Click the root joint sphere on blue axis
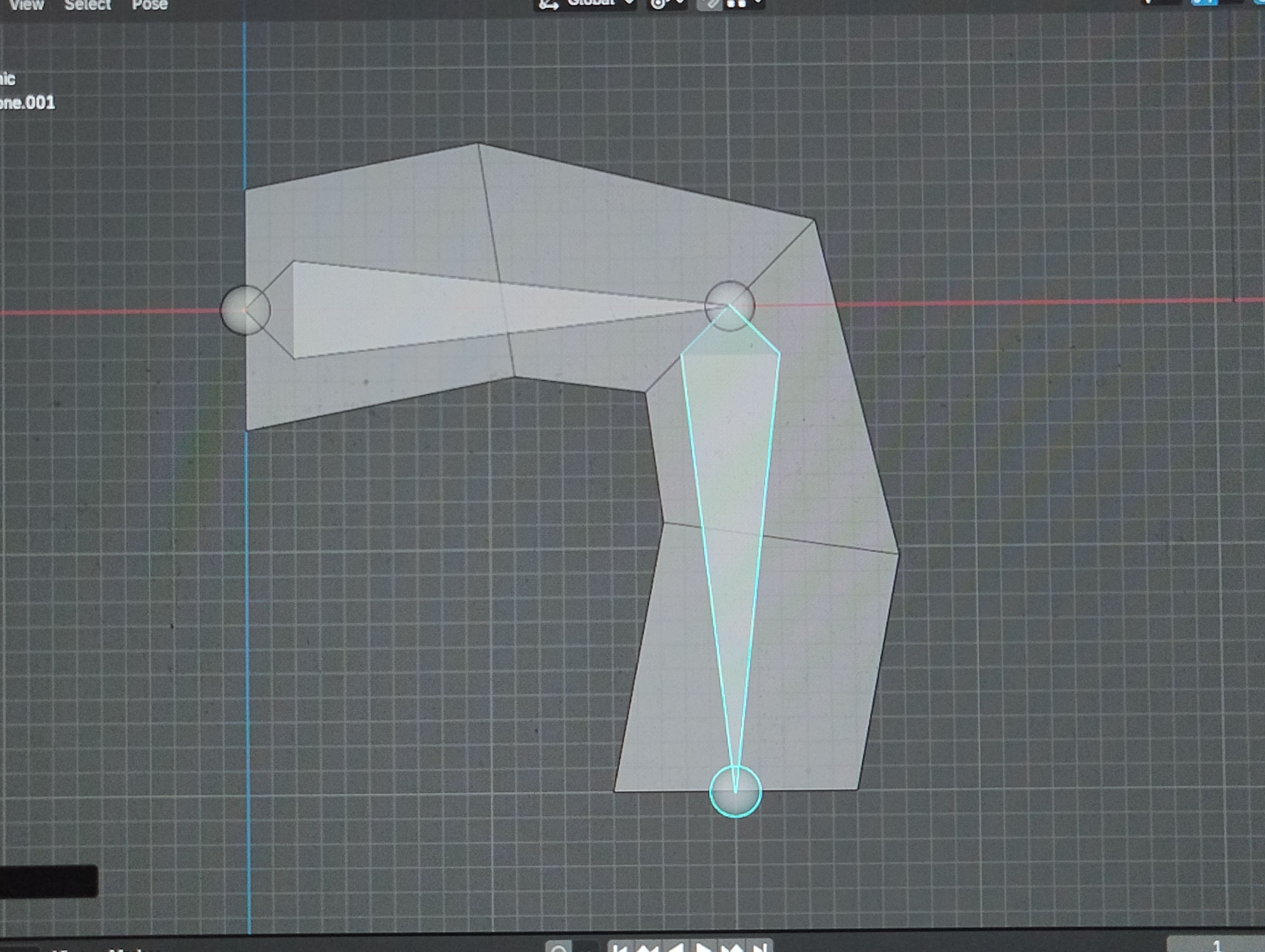Screen dimensions: 1265x952 click(x=245, y=310)
